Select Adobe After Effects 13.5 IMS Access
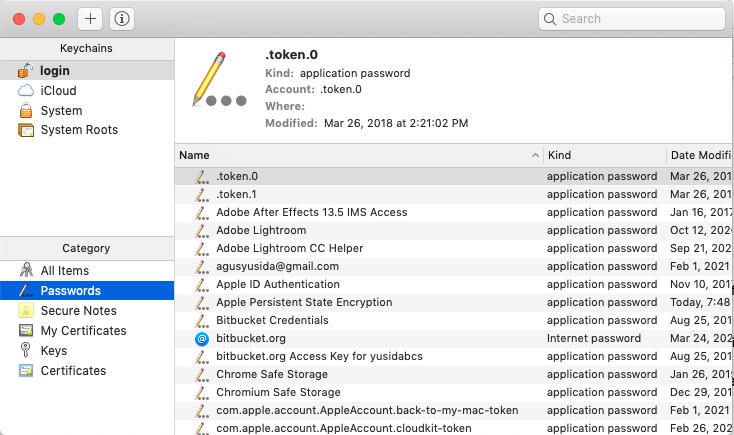734x435 pixels. 455,212
